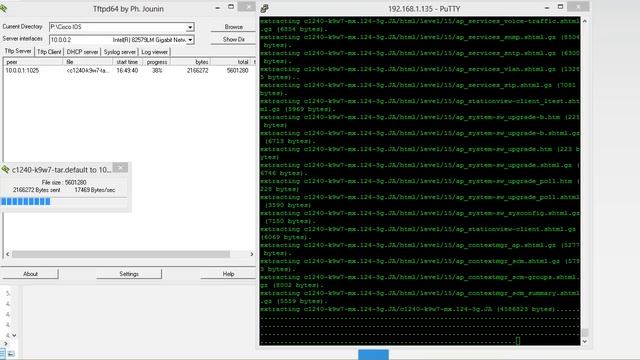
Task: Close the c1240-k9w7-tar transfer popup
Action: click(120, 167)
